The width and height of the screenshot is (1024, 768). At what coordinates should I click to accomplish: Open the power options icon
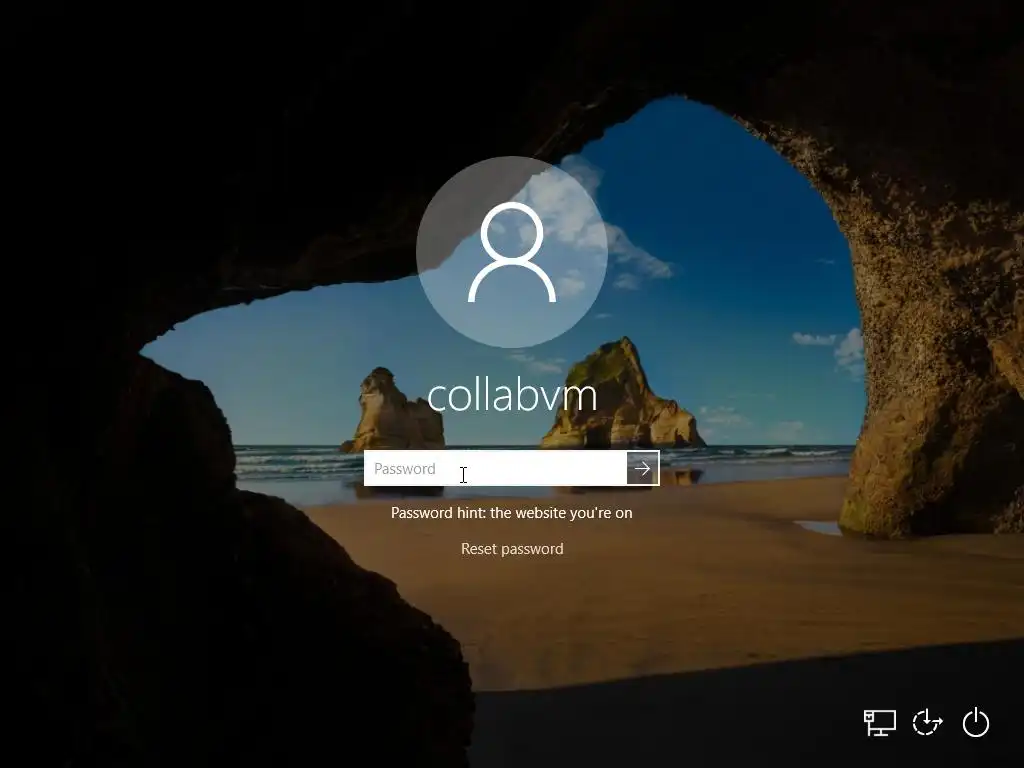[x=976, y=722]
